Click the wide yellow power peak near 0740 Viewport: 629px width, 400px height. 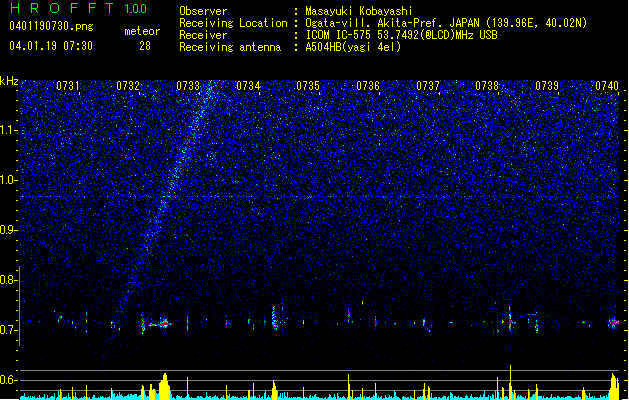614,386
